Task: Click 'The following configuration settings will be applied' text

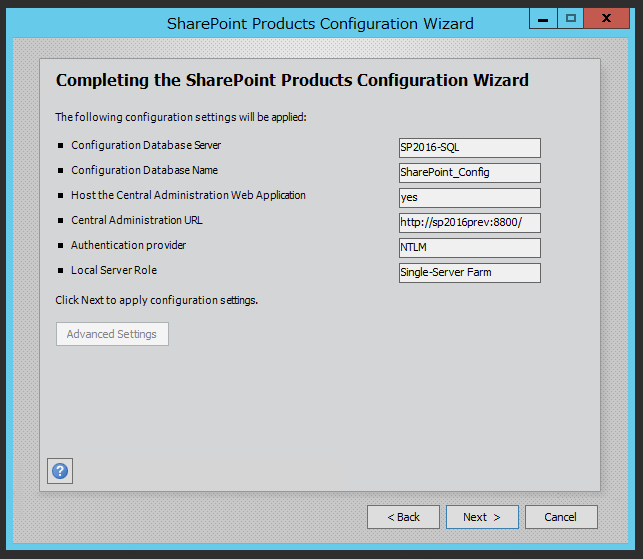Action: tap(181, 117)
